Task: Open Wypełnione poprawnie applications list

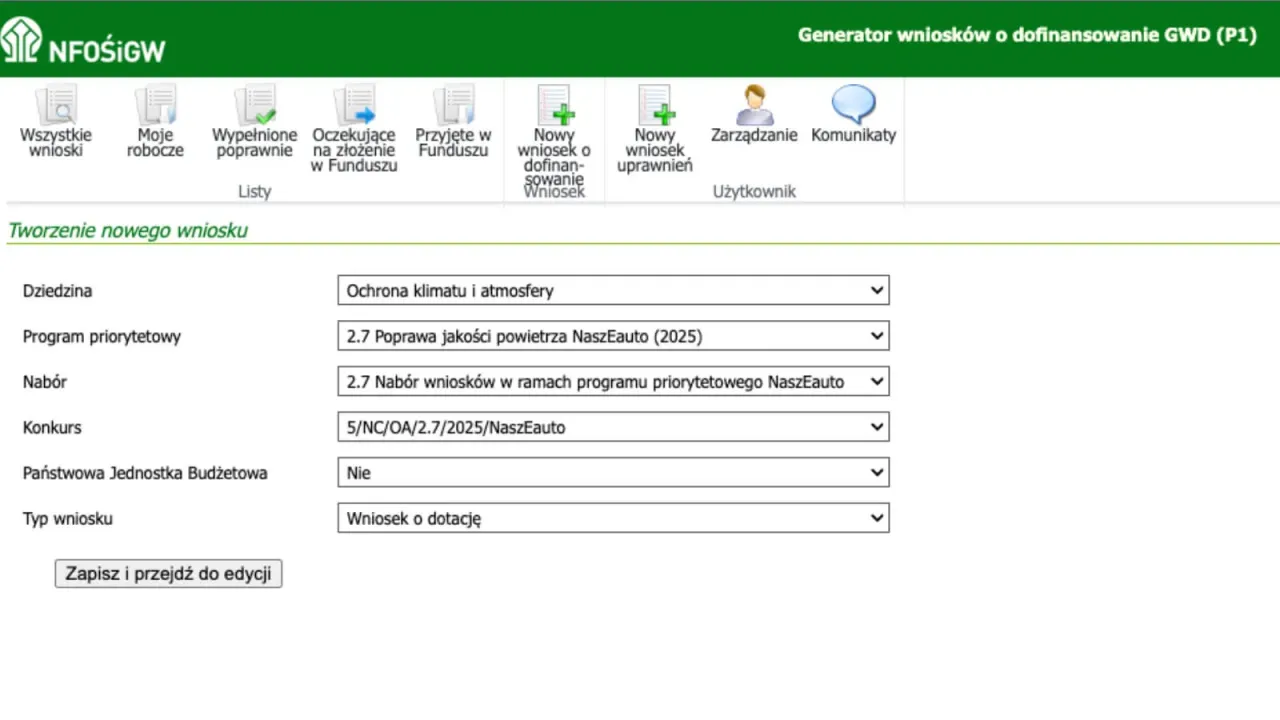Action: [x=255, y=120]
